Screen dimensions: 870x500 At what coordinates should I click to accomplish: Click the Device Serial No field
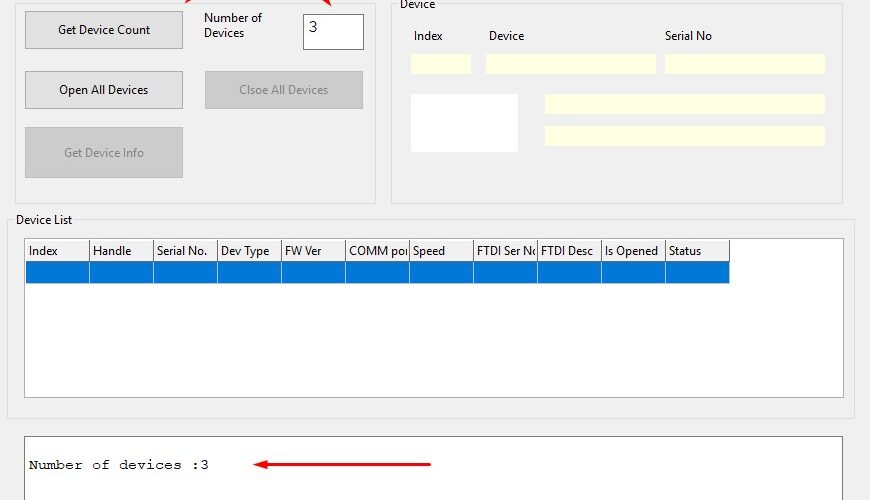(x=744, y=64)
